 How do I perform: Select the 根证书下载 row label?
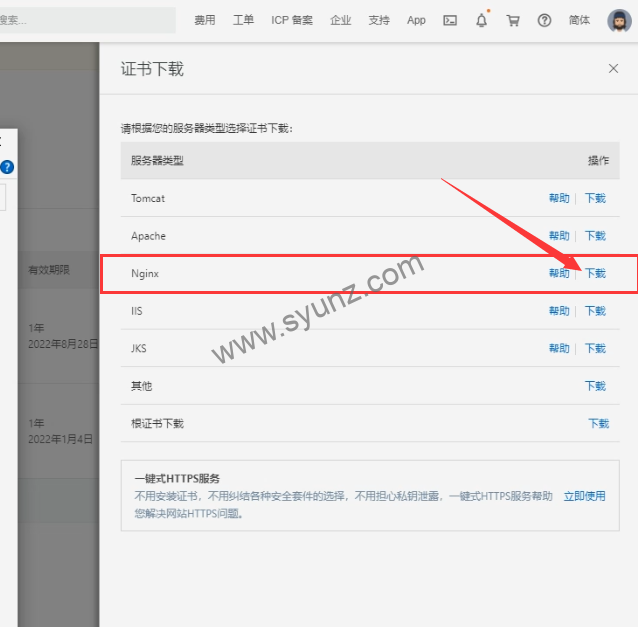(157, 424)
